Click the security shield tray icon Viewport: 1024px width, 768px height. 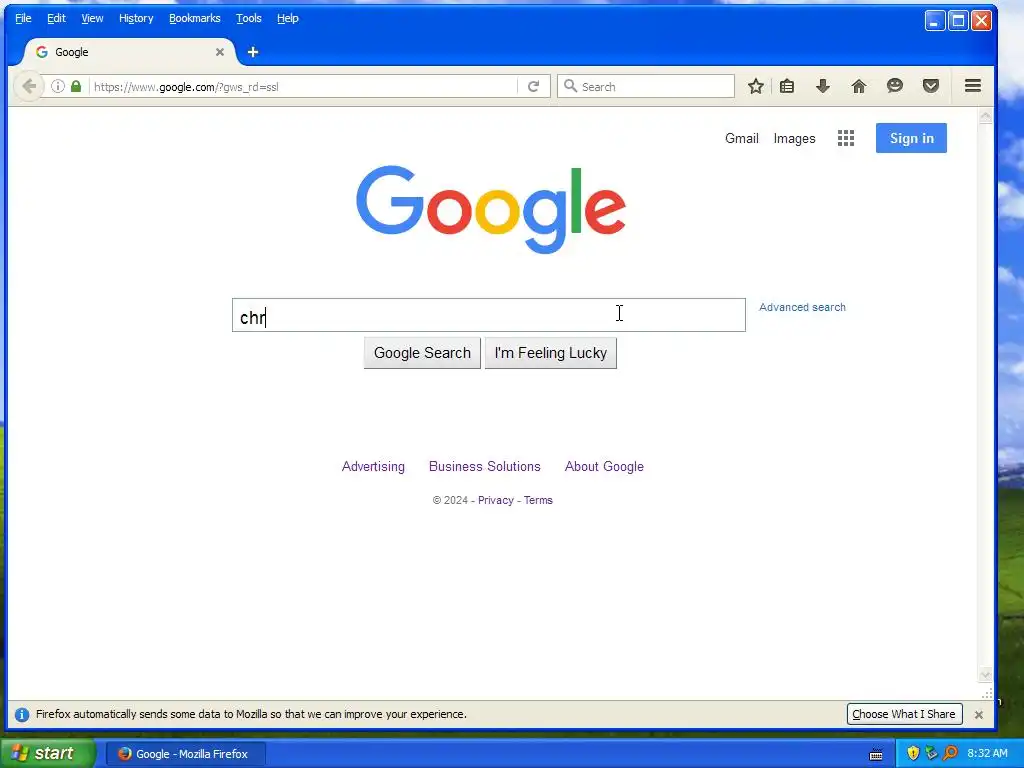(x=913, y=754)
